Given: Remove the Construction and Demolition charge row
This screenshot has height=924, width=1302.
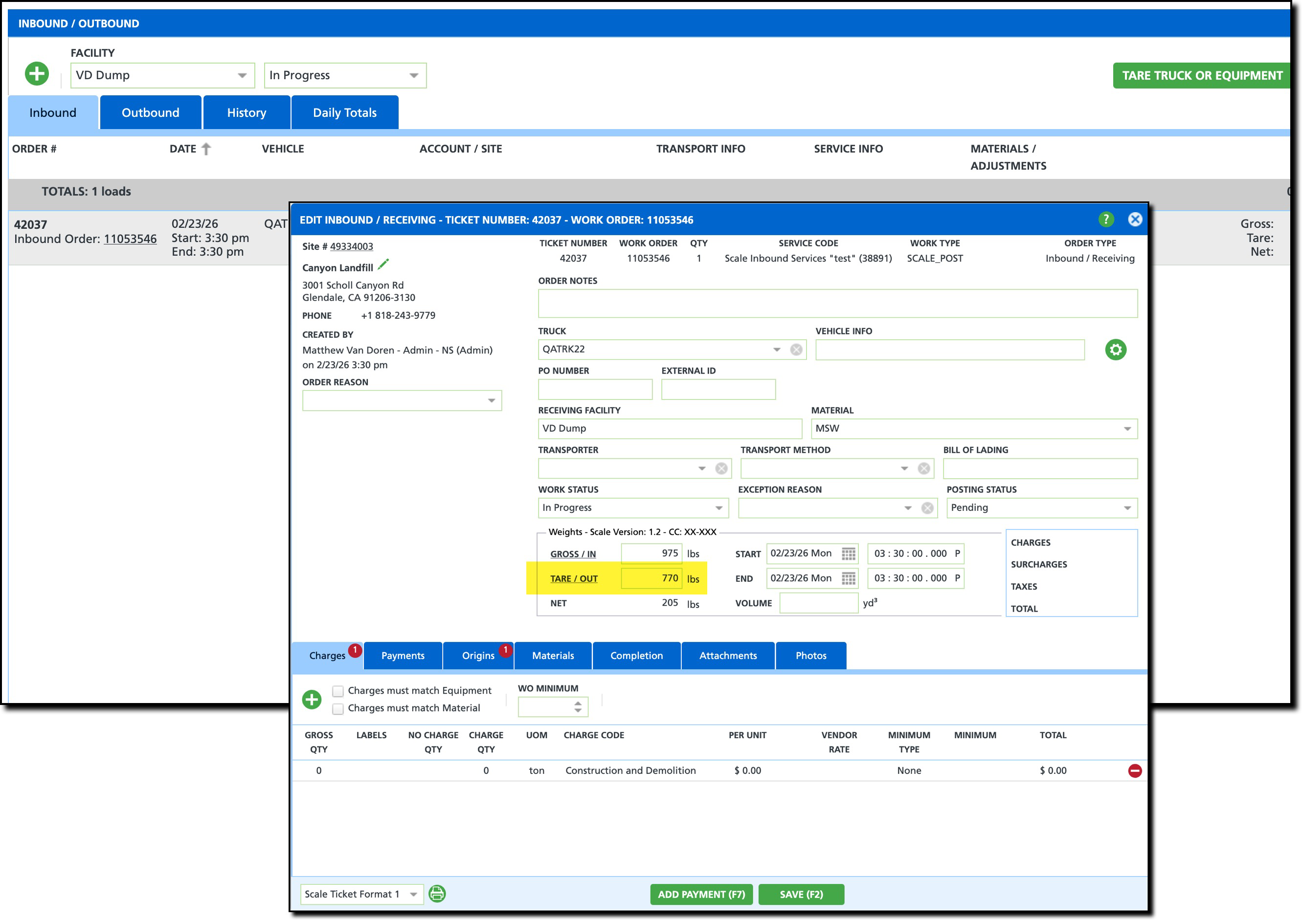Looking at the screenshot, I should tap(1134, 771).
